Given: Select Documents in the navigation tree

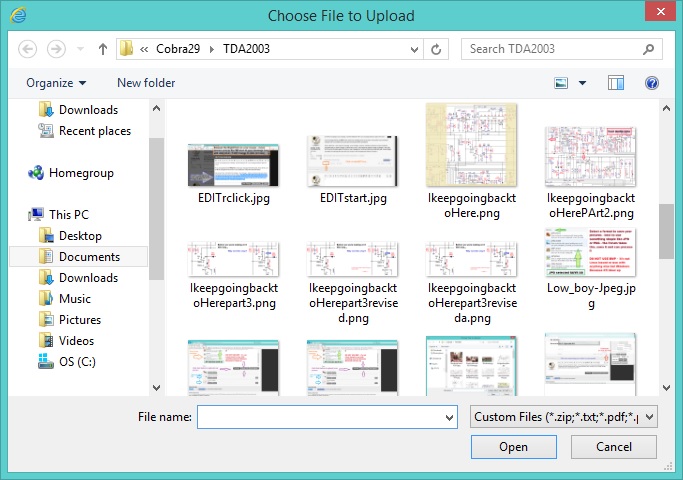Looking at the screenshot, I should point(88,256).
